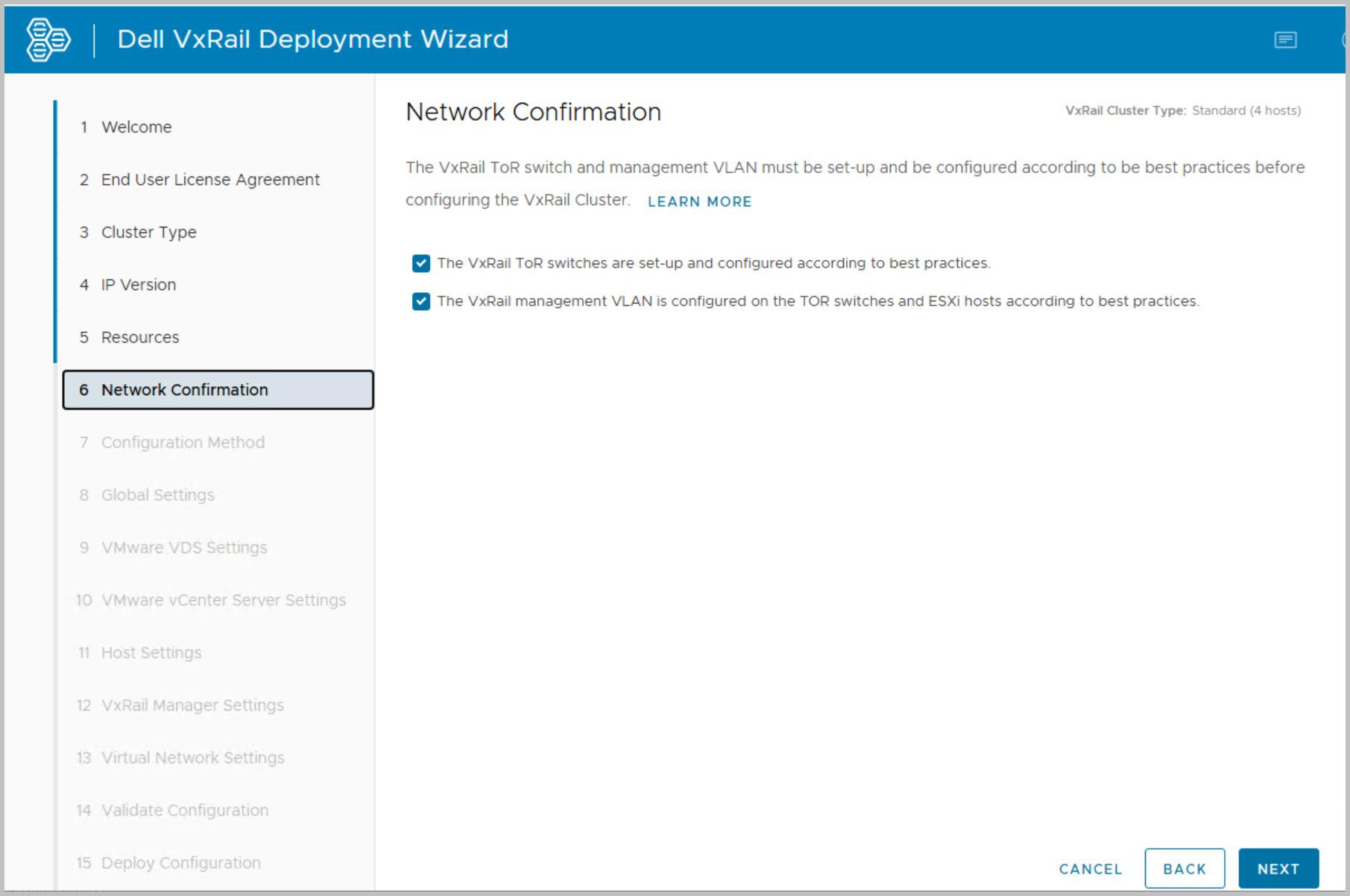Select VMware vCenter Server Settings step
Image resolution: width=1350 pixels, height=896 pixels.
pos(223,600)
